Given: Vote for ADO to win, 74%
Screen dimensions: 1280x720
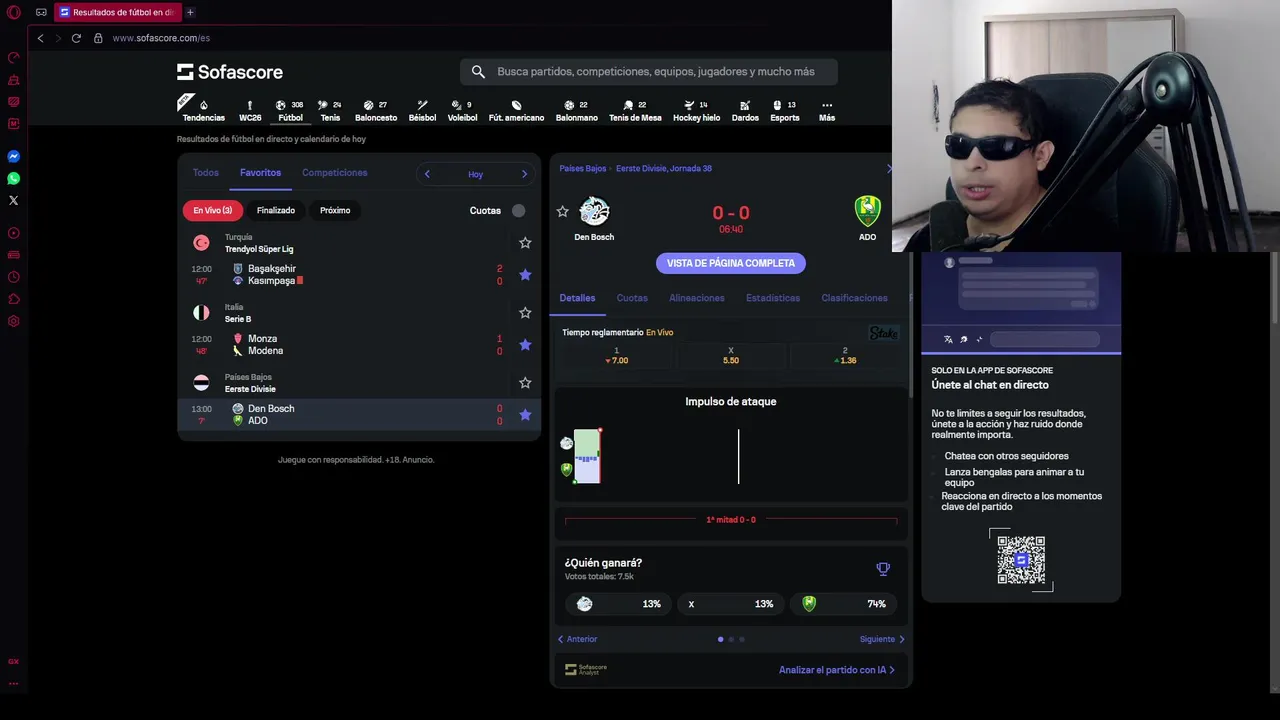Looking at the screenshot, I should point(843,604).
